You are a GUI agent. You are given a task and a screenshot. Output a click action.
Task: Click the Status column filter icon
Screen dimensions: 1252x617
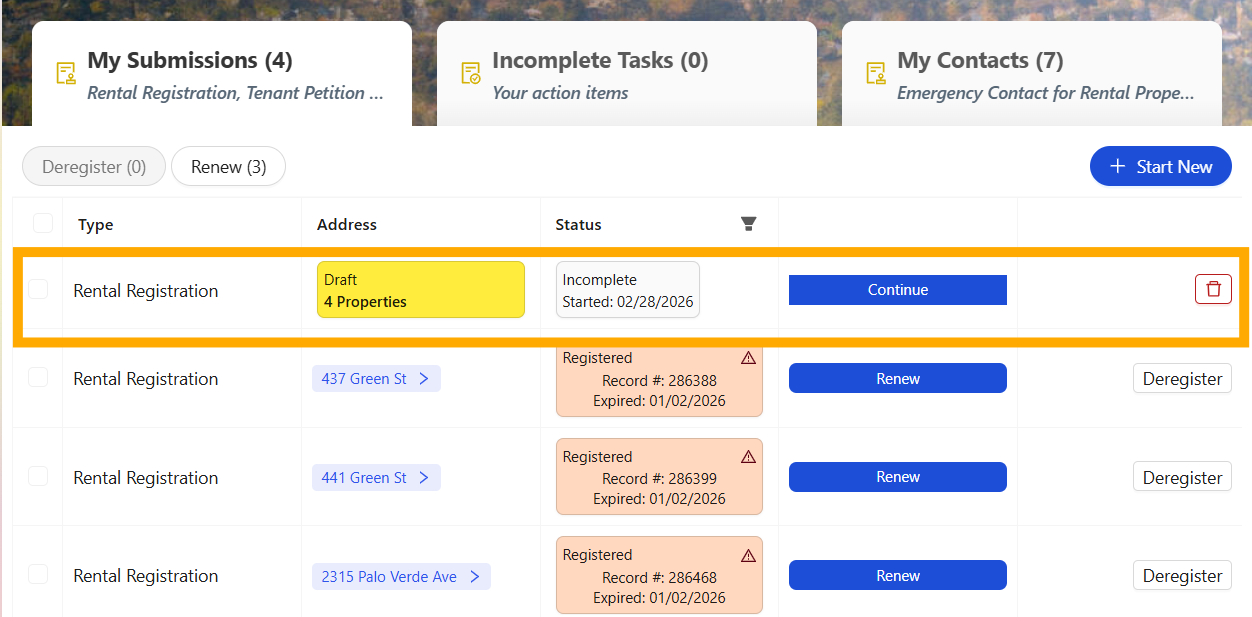748,224
